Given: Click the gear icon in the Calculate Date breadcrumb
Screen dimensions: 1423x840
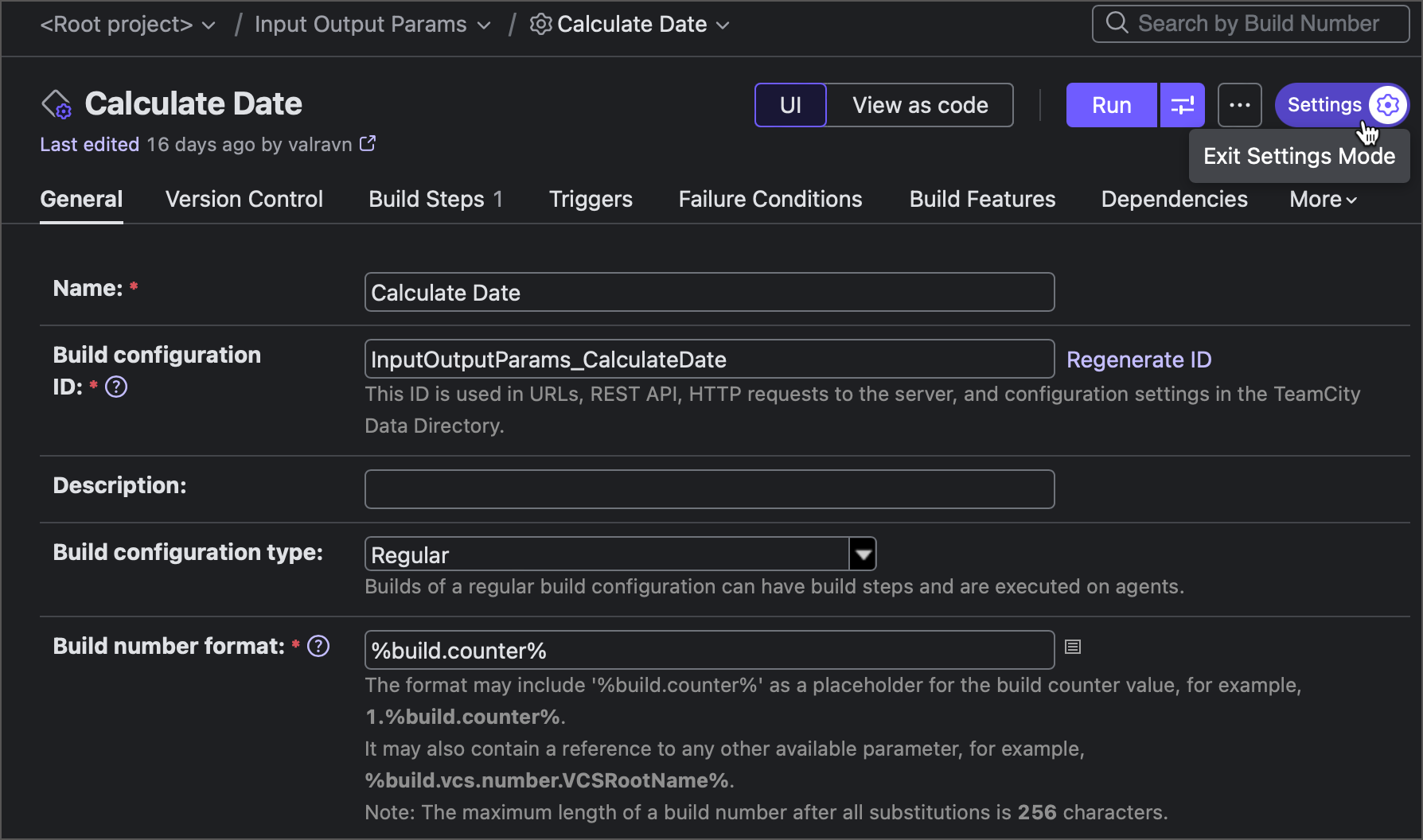Looking at the screenshot, I should 540,24.
